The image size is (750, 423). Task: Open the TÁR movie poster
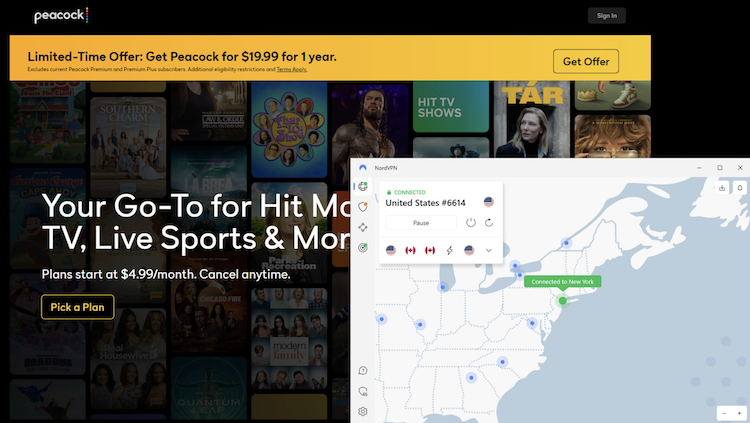pos(532,120)
